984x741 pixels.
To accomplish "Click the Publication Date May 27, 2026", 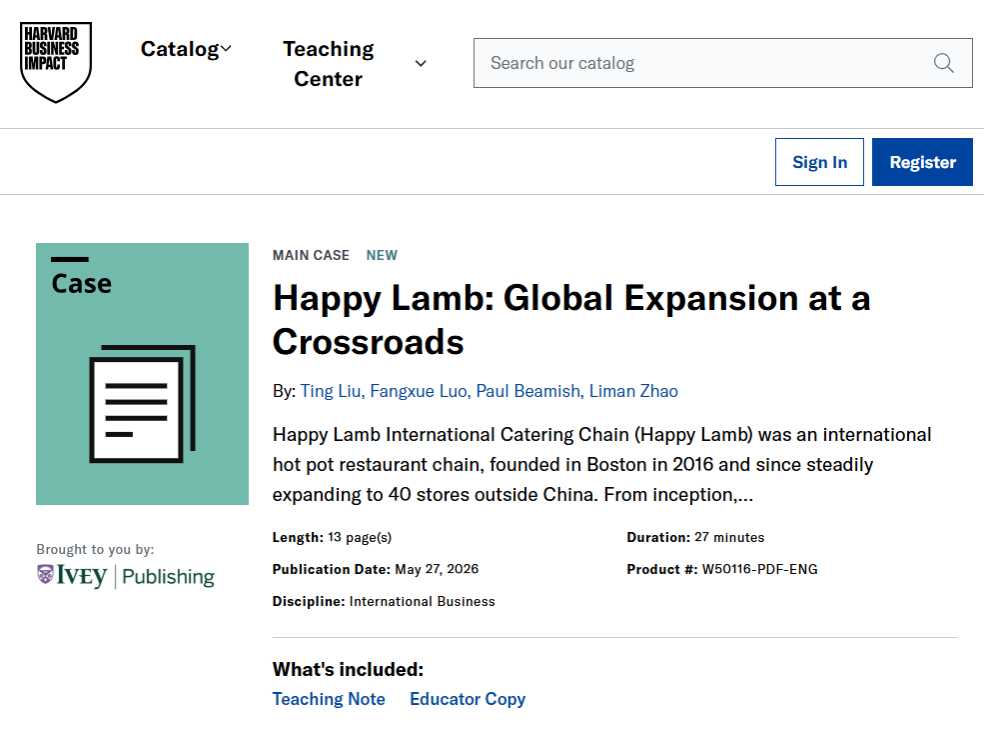I will (375, 569).
